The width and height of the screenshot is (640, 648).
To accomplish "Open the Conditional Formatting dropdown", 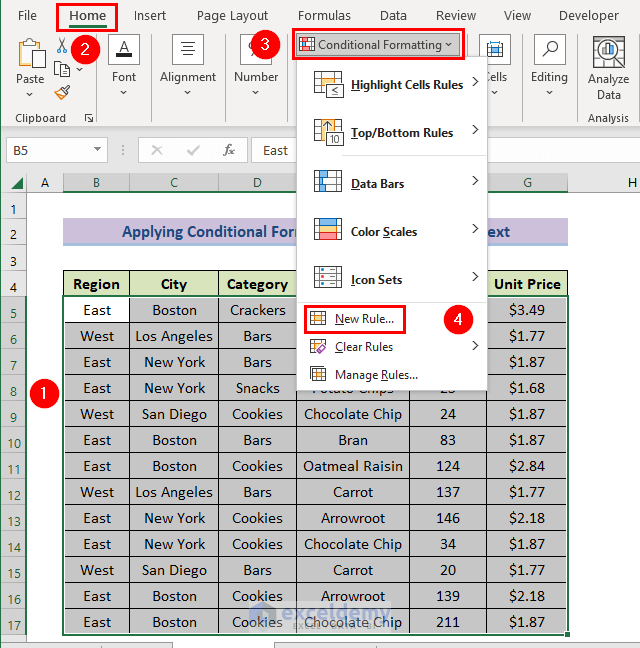I will [378, 44].
